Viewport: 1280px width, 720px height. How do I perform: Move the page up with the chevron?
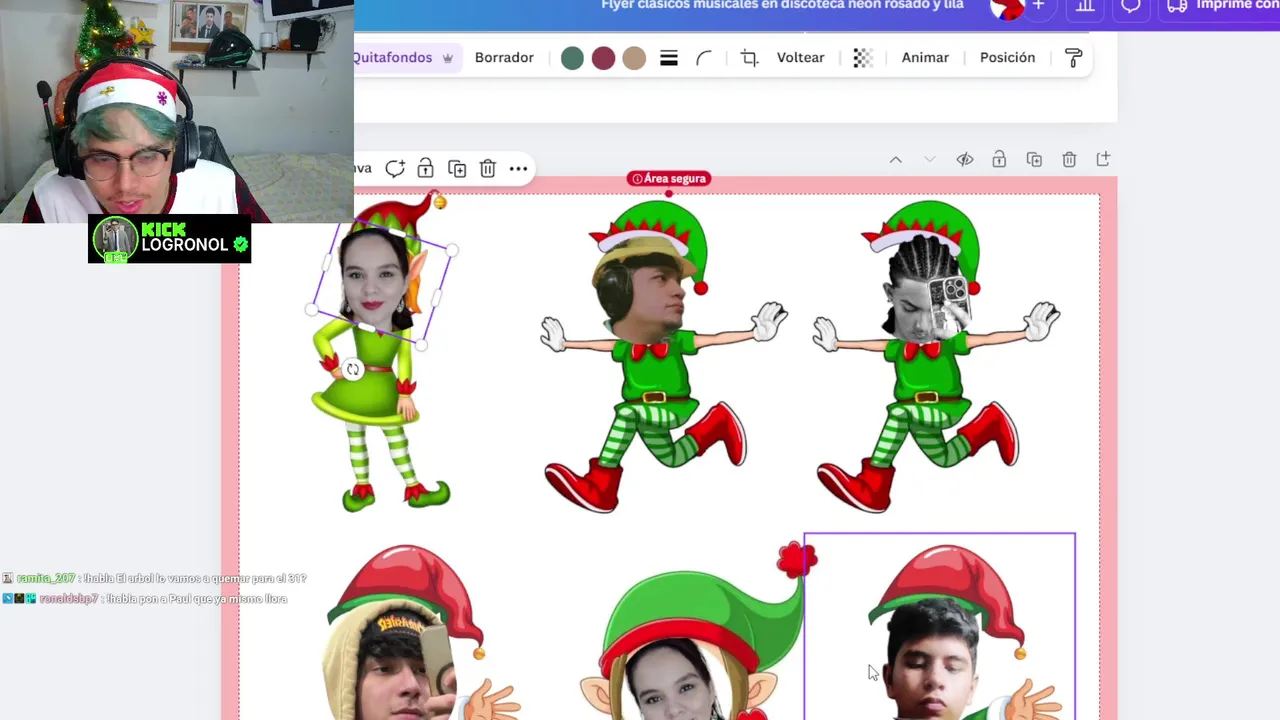click(895, 159)
